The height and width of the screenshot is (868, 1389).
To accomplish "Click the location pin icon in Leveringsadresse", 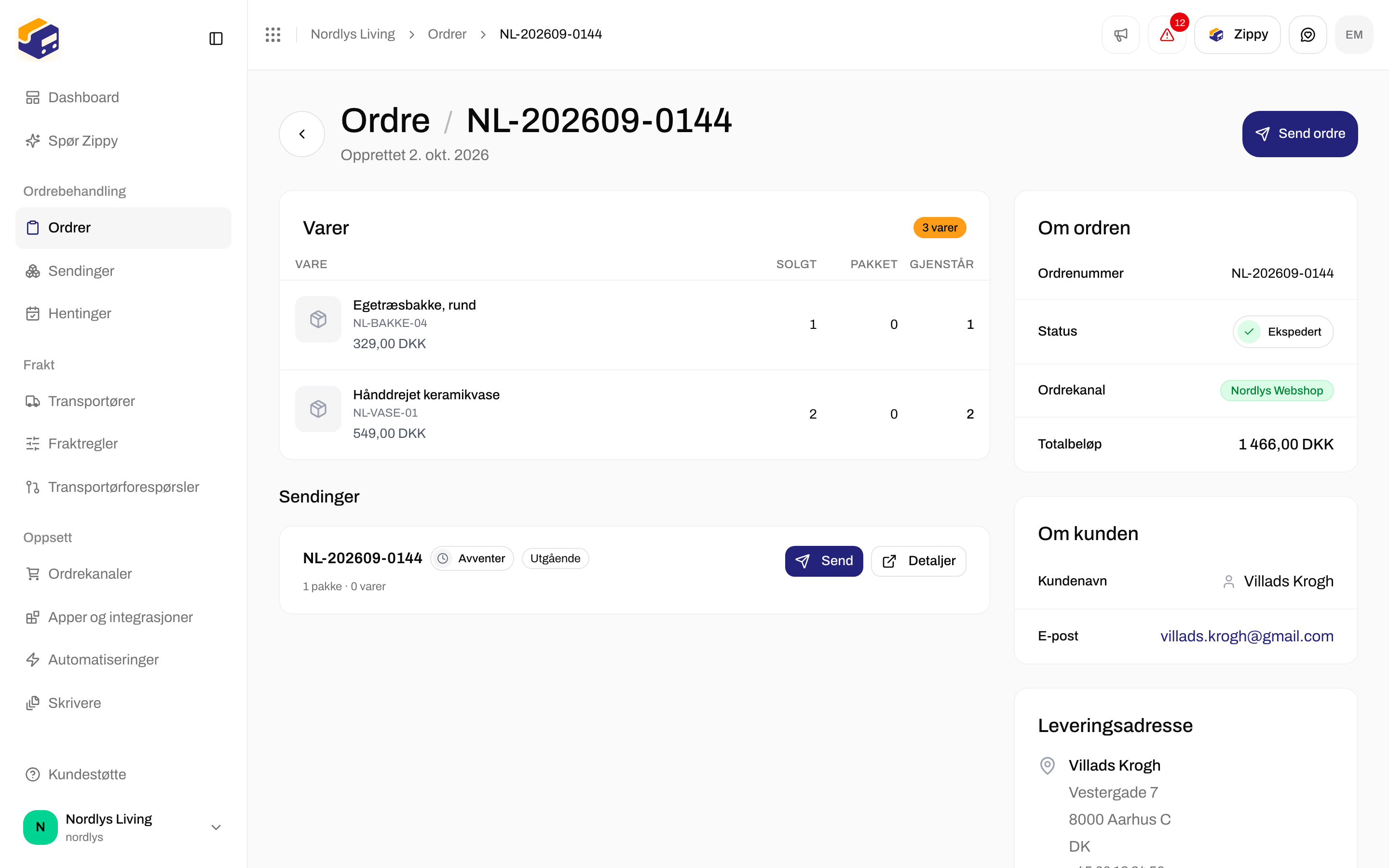I will point(1048,765).
